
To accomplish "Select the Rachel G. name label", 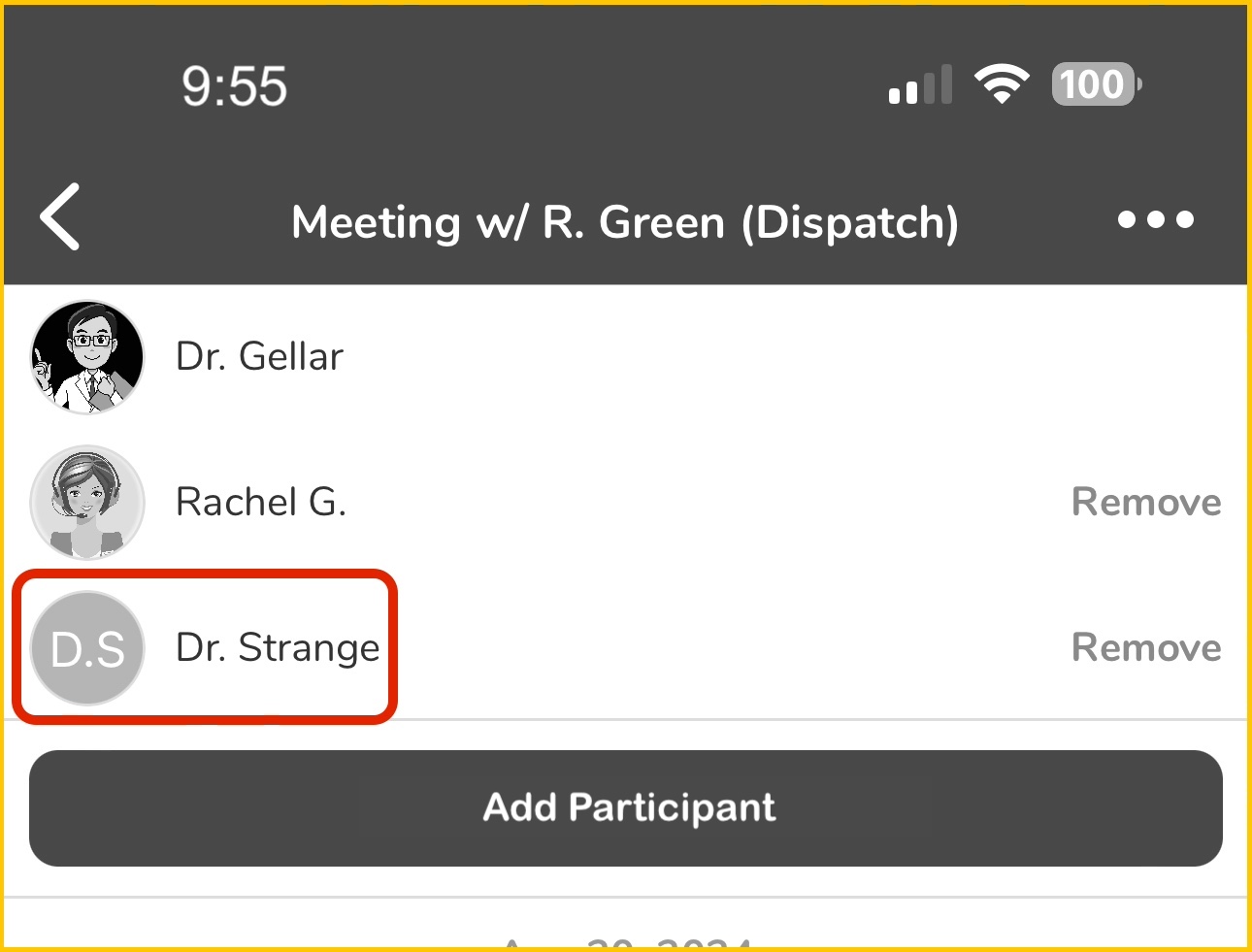I will 260,503.
